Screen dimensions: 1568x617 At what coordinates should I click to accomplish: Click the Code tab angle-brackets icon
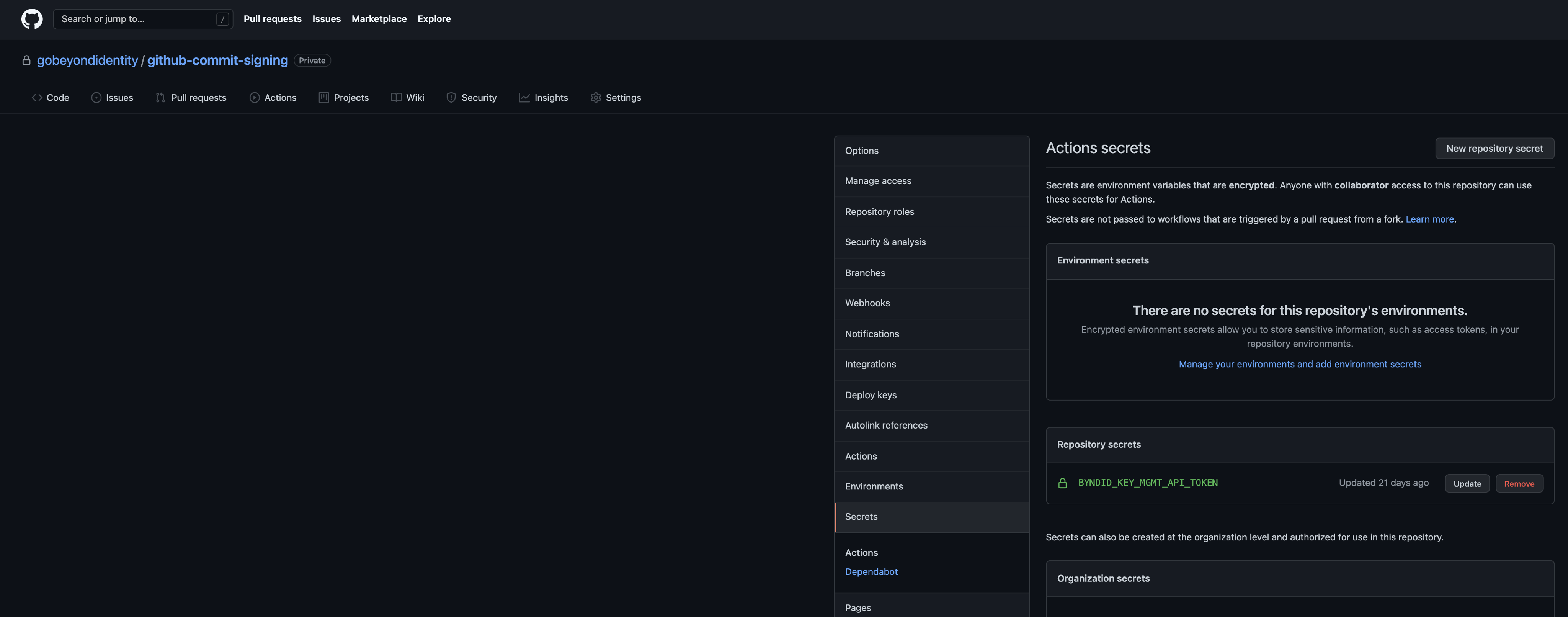click(37, 97)
